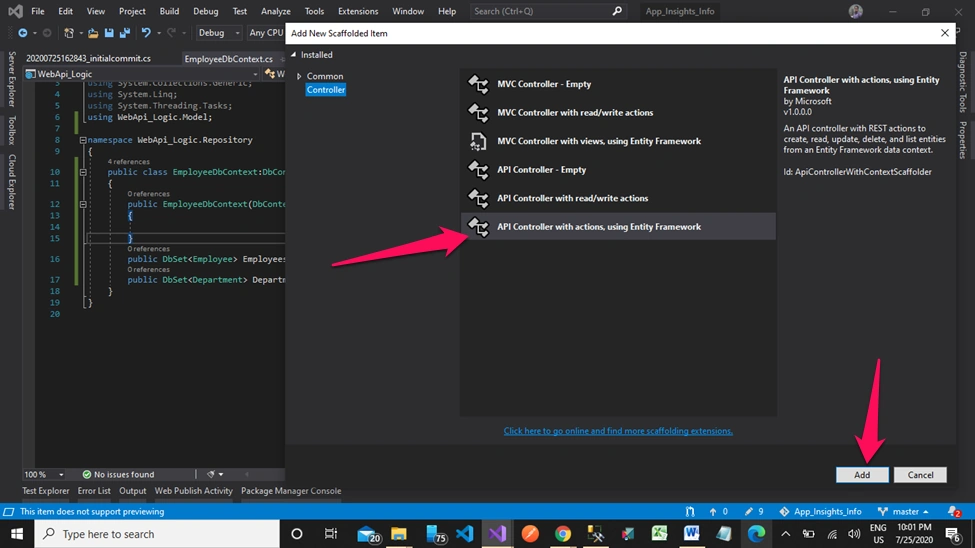Open Excel from the taskbar
The height and width of the screenshot is (548, 975).
(x=659, y=534)
